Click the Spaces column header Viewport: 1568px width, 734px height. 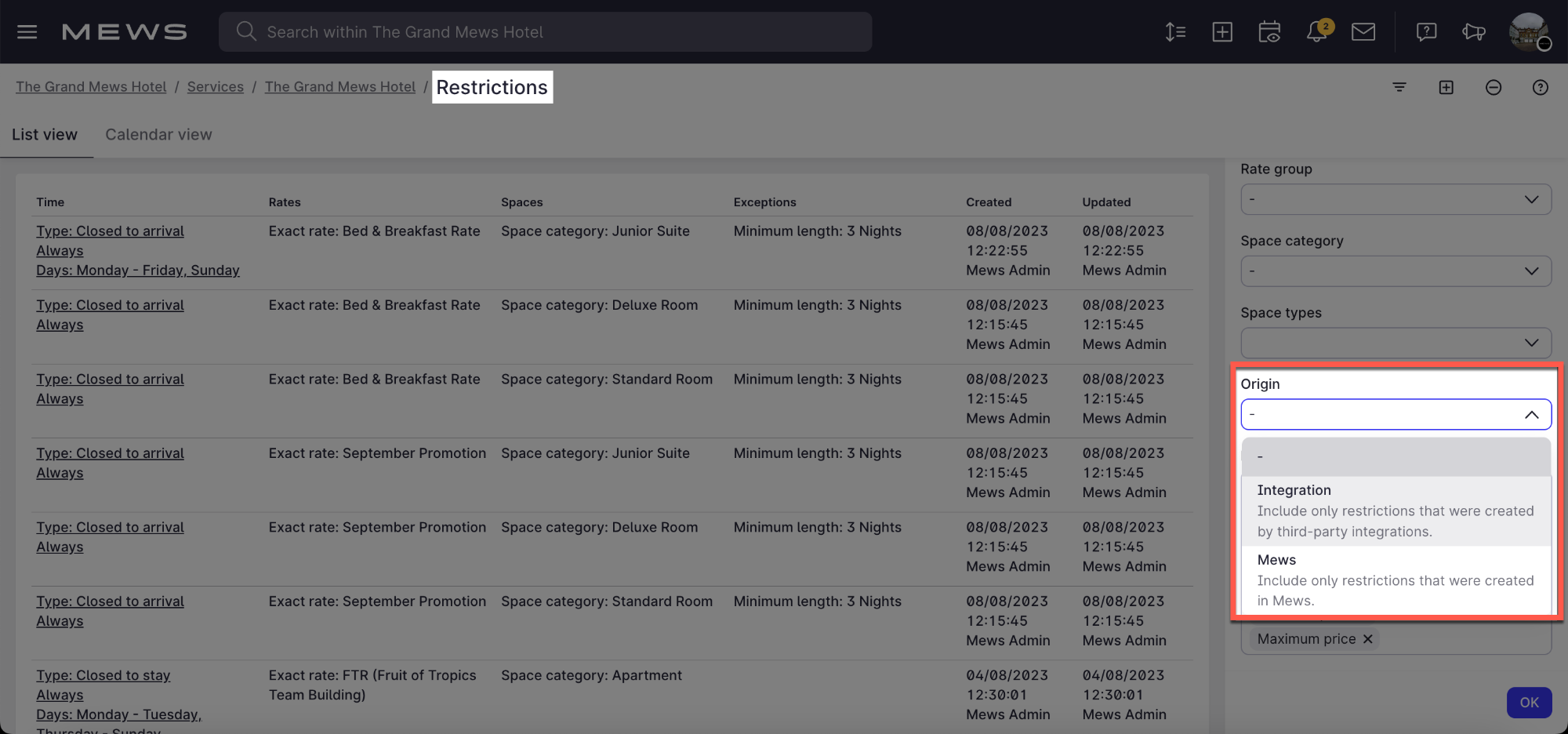point(522,202)
